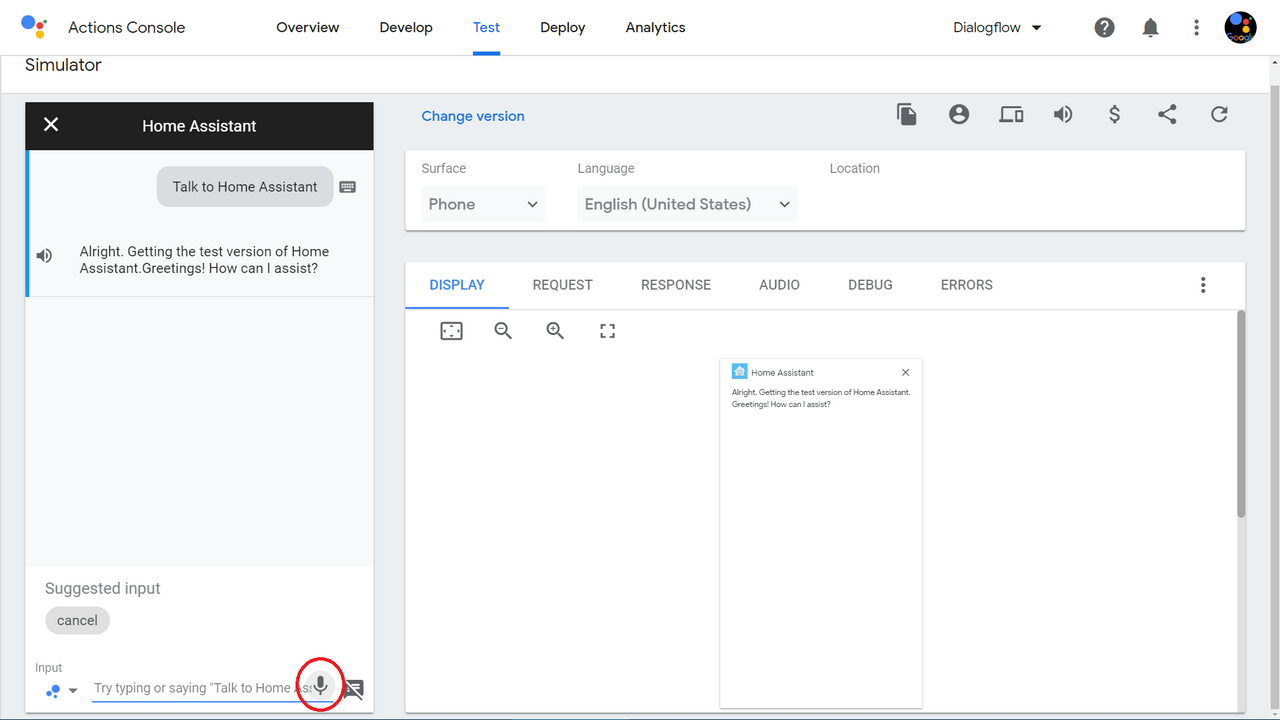Click the keyboard icon beside the query bubble

(348, 187)
